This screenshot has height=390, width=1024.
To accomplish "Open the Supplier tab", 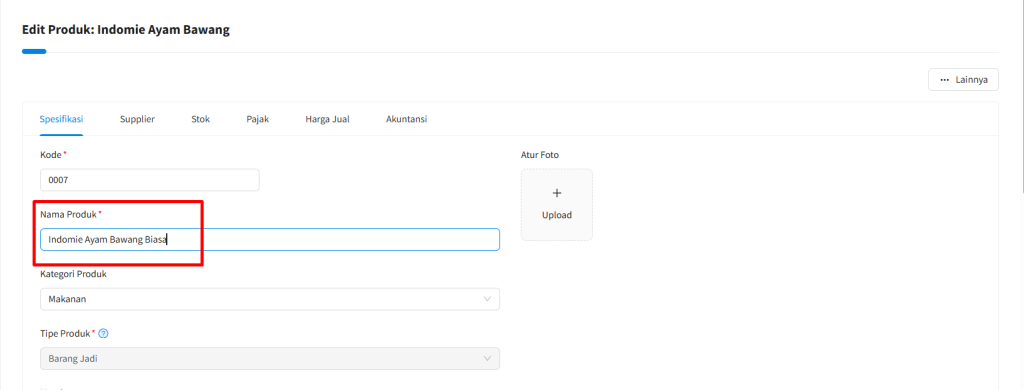I will point(137,120).
